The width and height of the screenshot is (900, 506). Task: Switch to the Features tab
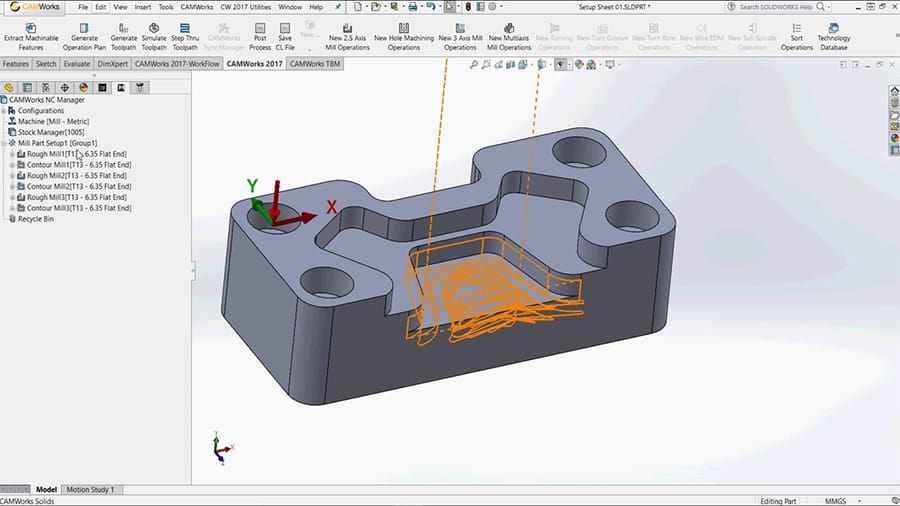click(15, 64)
